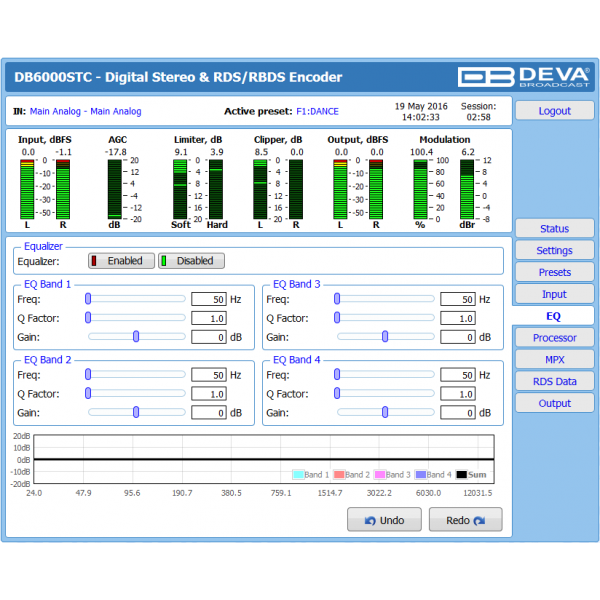600x600 pixels.
Task: Click the EQ Band 3 Freq slider
Action: coord(385,299)
